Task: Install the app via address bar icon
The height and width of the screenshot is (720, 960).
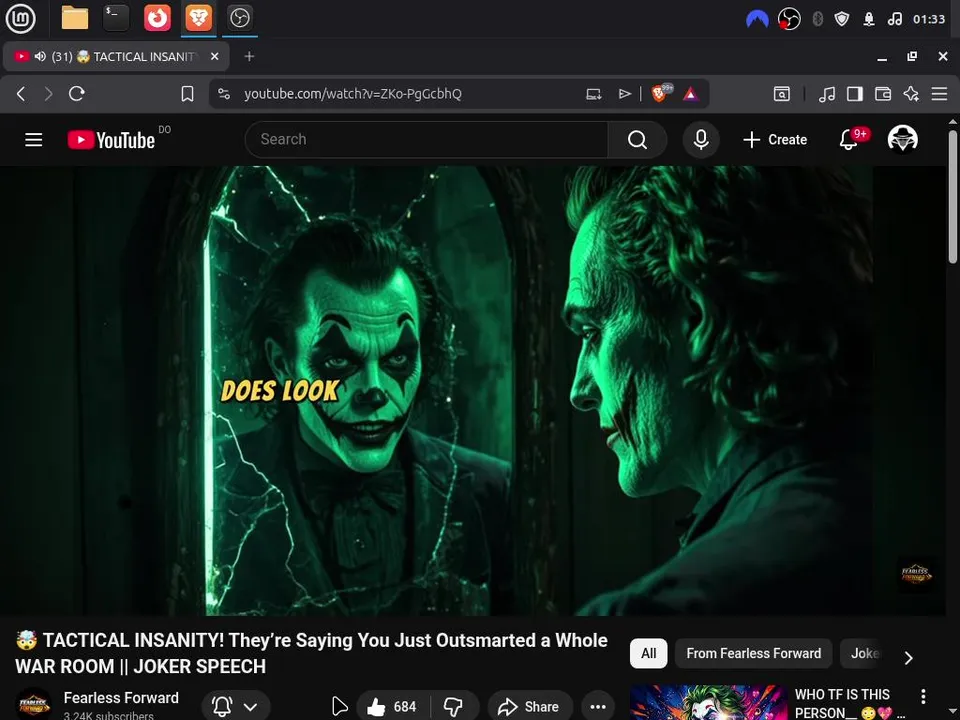Action: click(x=593, y=94)
